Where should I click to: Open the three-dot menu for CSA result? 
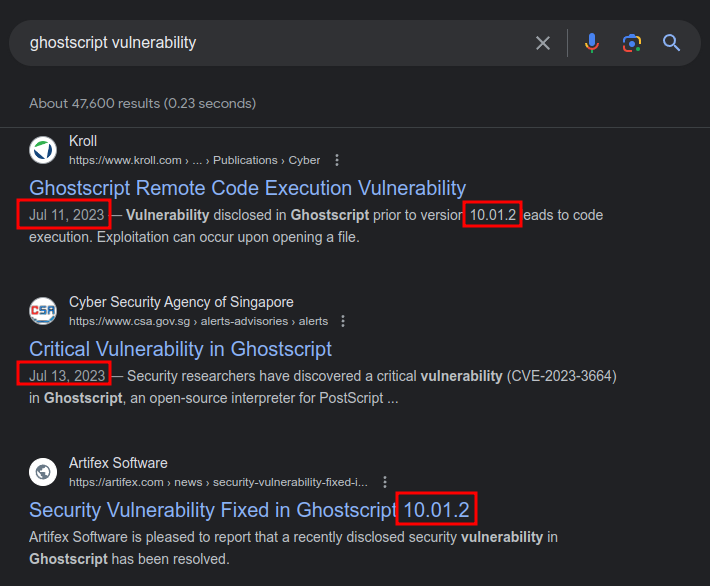pos(343,321)
